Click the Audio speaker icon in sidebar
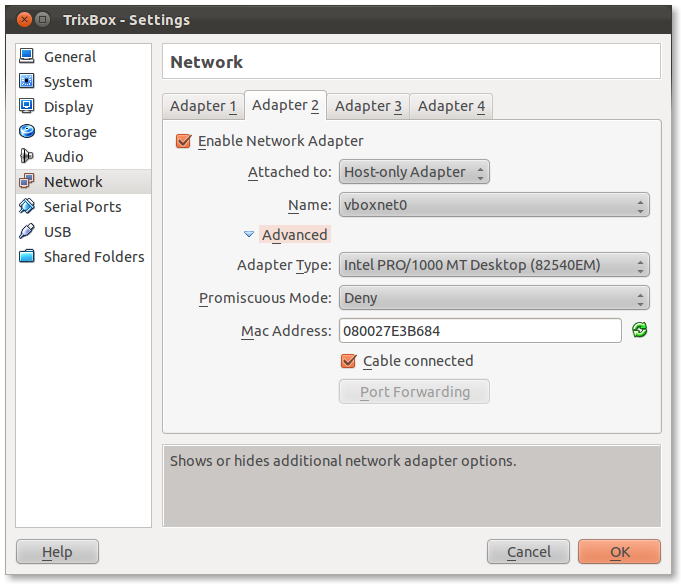681x584 pixels. point(27,156)
